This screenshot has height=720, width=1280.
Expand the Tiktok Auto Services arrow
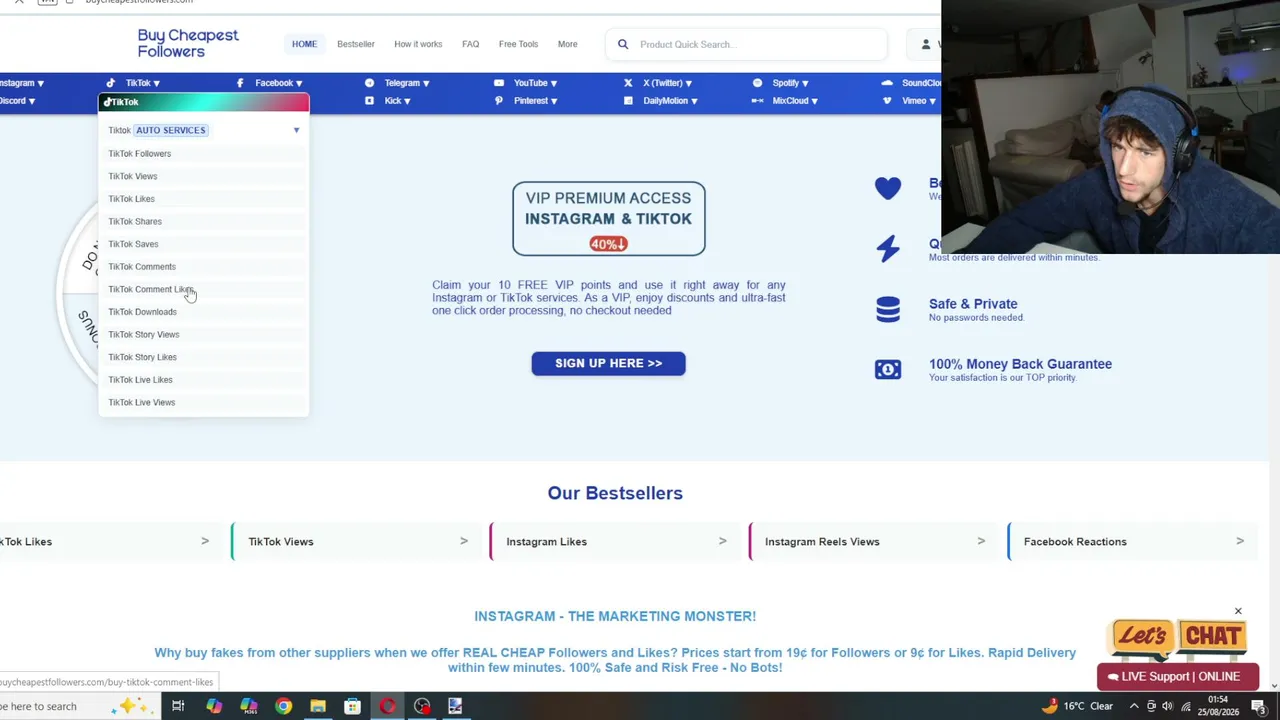tap(296, 130)
